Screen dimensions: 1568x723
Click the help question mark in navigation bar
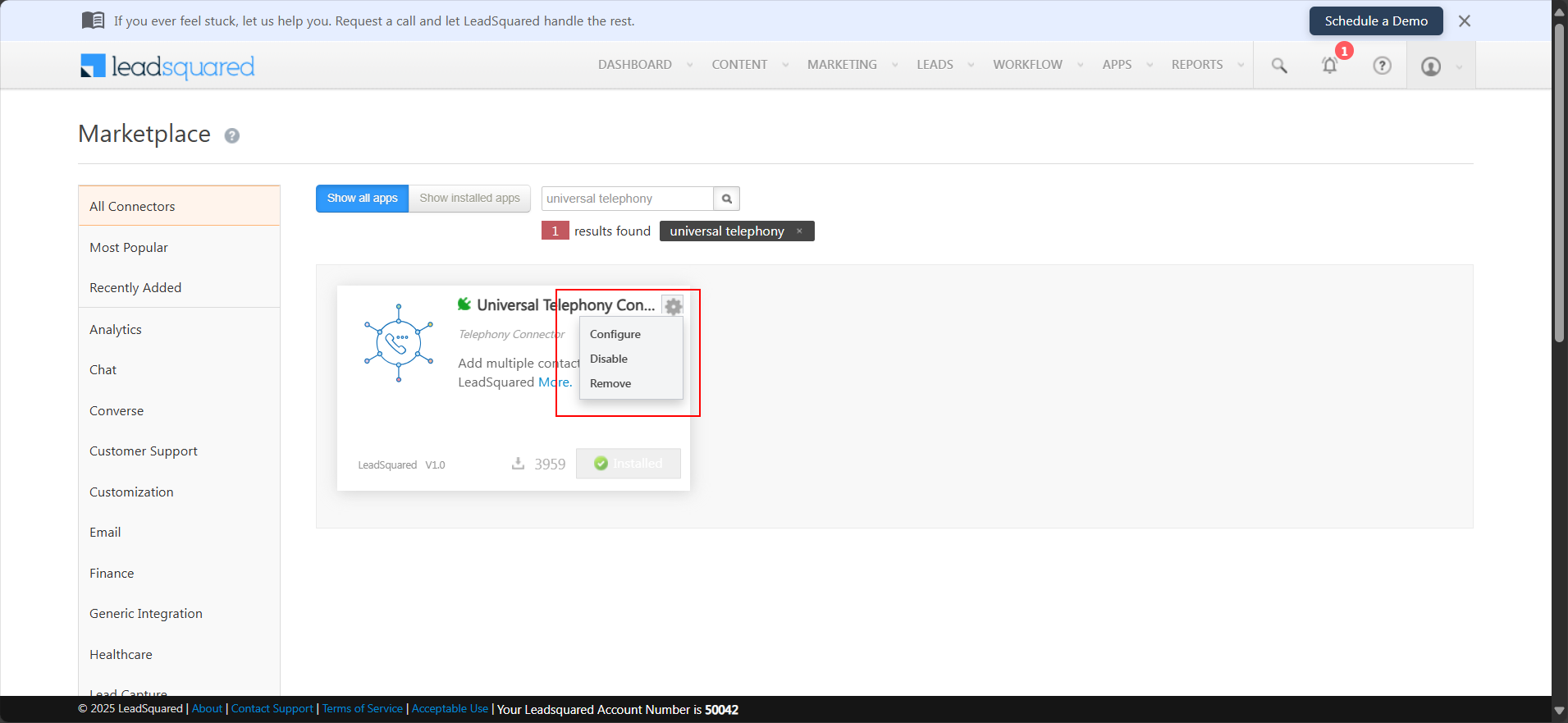[1382, 66]
